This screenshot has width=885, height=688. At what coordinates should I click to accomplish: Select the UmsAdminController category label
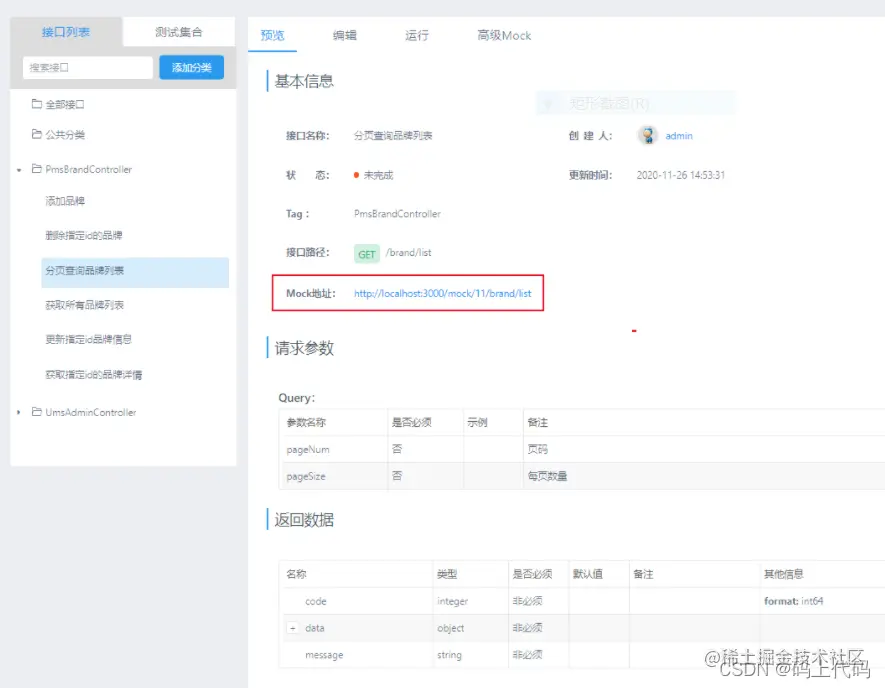point(91,413)
